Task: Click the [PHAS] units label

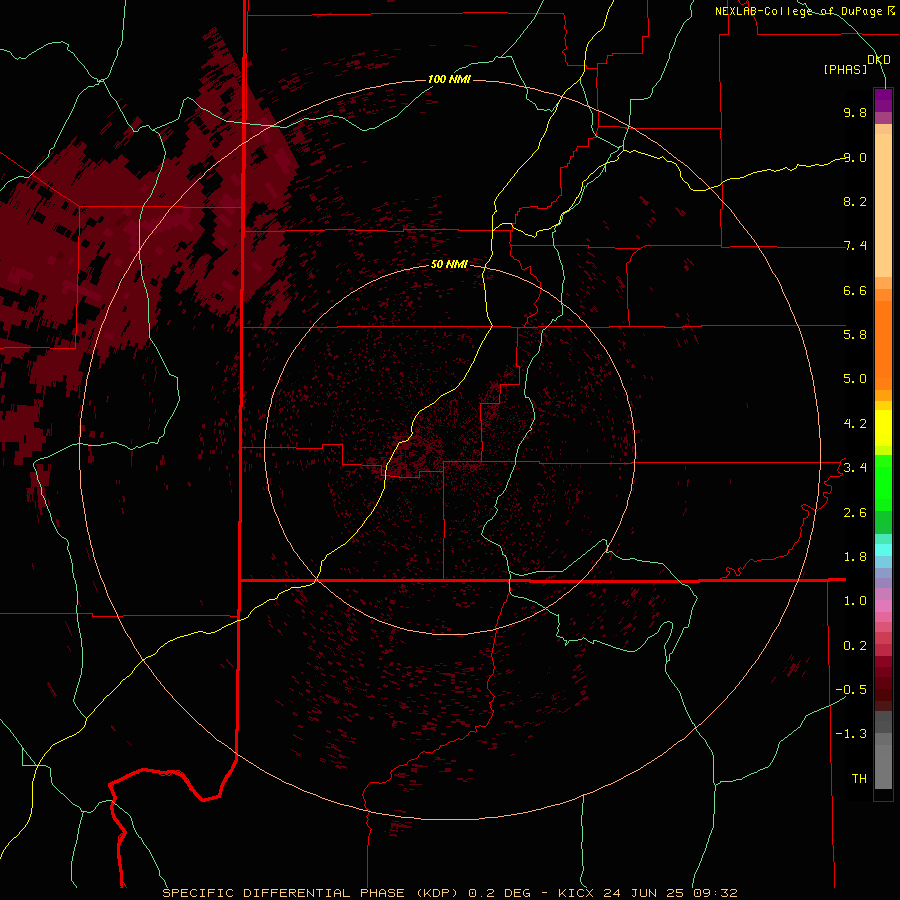Action: click(845, 69)
